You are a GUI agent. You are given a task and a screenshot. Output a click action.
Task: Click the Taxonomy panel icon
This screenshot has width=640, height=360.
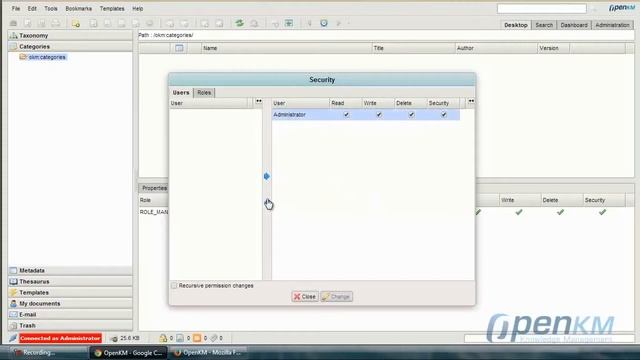[13, 36]
